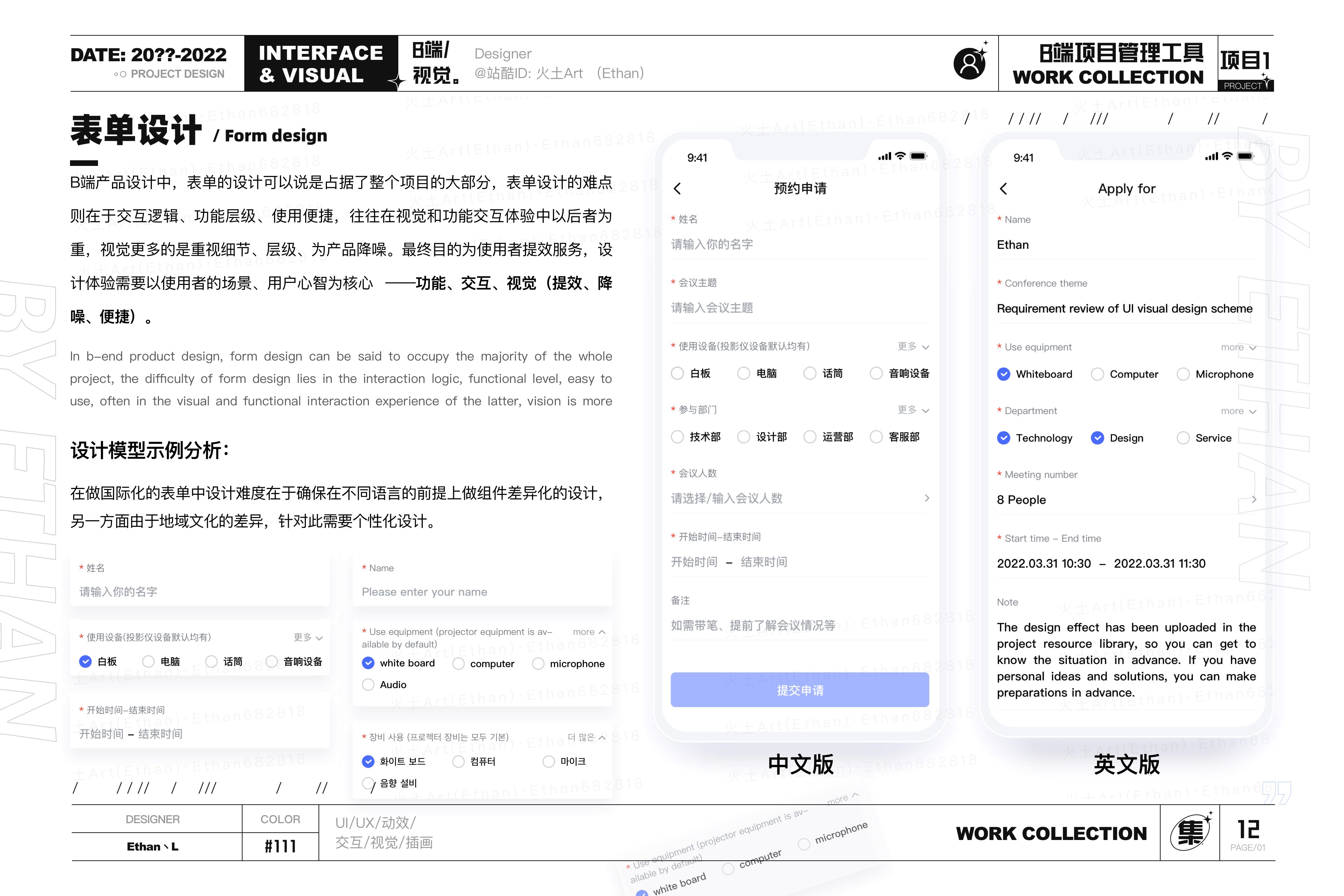1344x896 pixels.
Task: Tap back arrow in Apply for screen
Action: 1003,189
